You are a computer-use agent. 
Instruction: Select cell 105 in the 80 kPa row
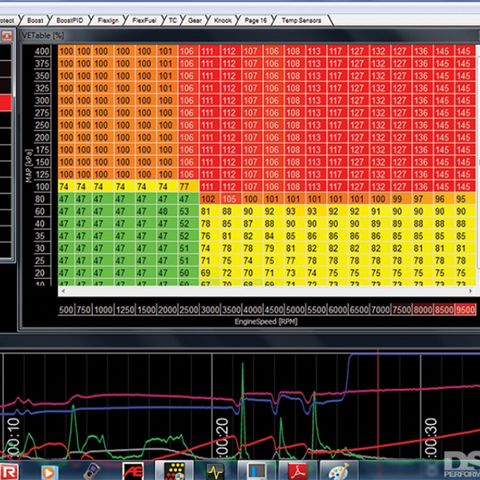pyautogui.click(x=229, y=199)
